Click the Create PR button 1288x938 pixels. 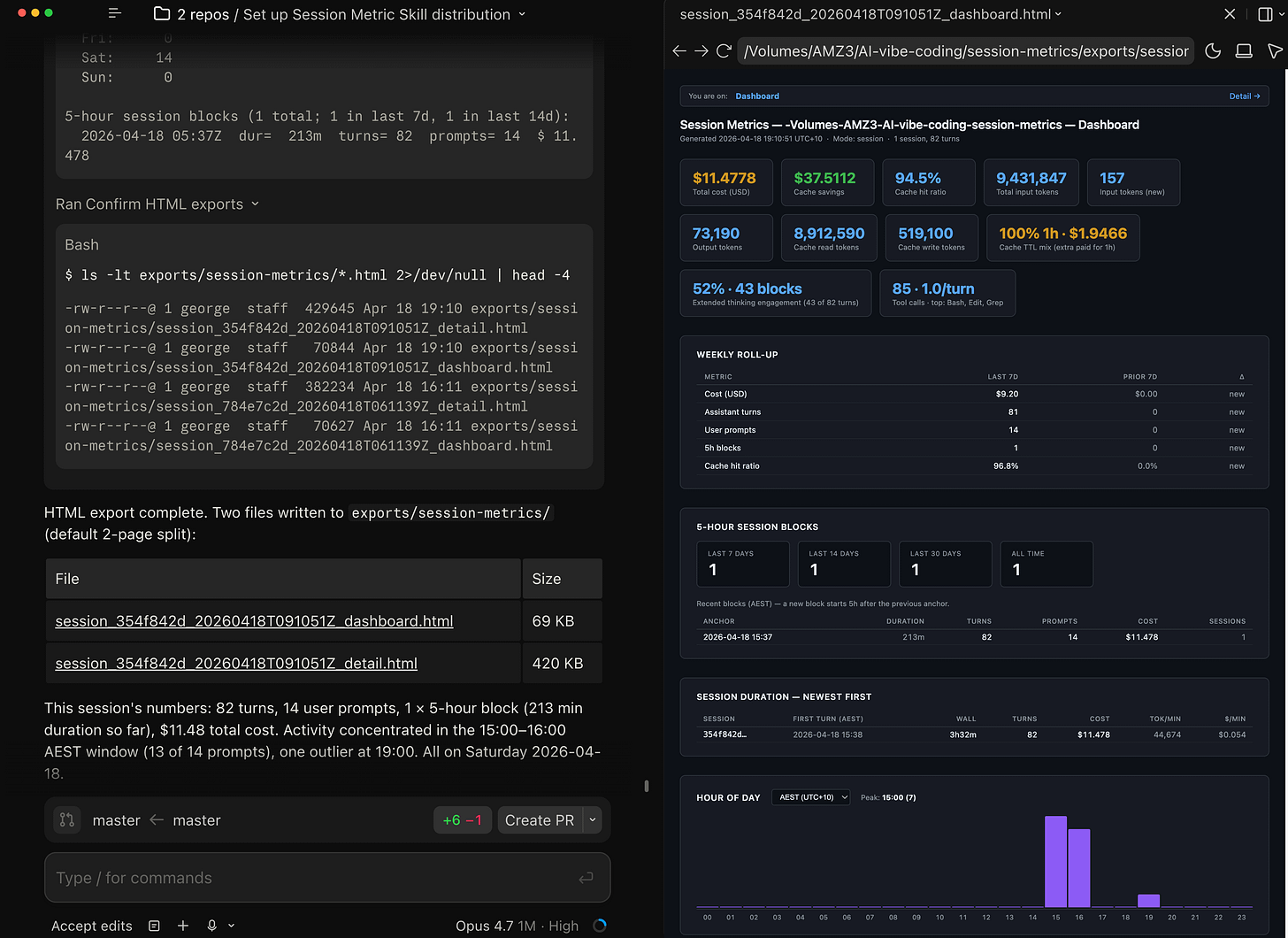pyautogui.click(x=539, y=820)
